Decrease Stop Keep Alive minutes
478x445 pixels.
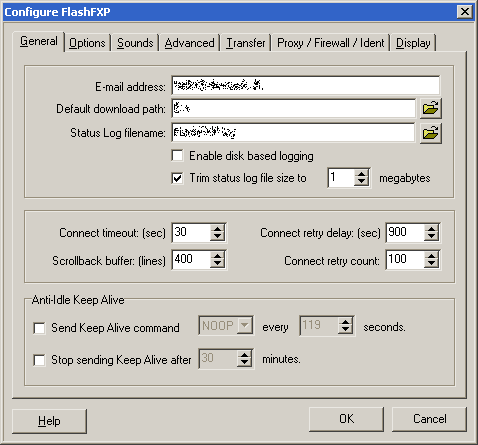coord(245,363)
